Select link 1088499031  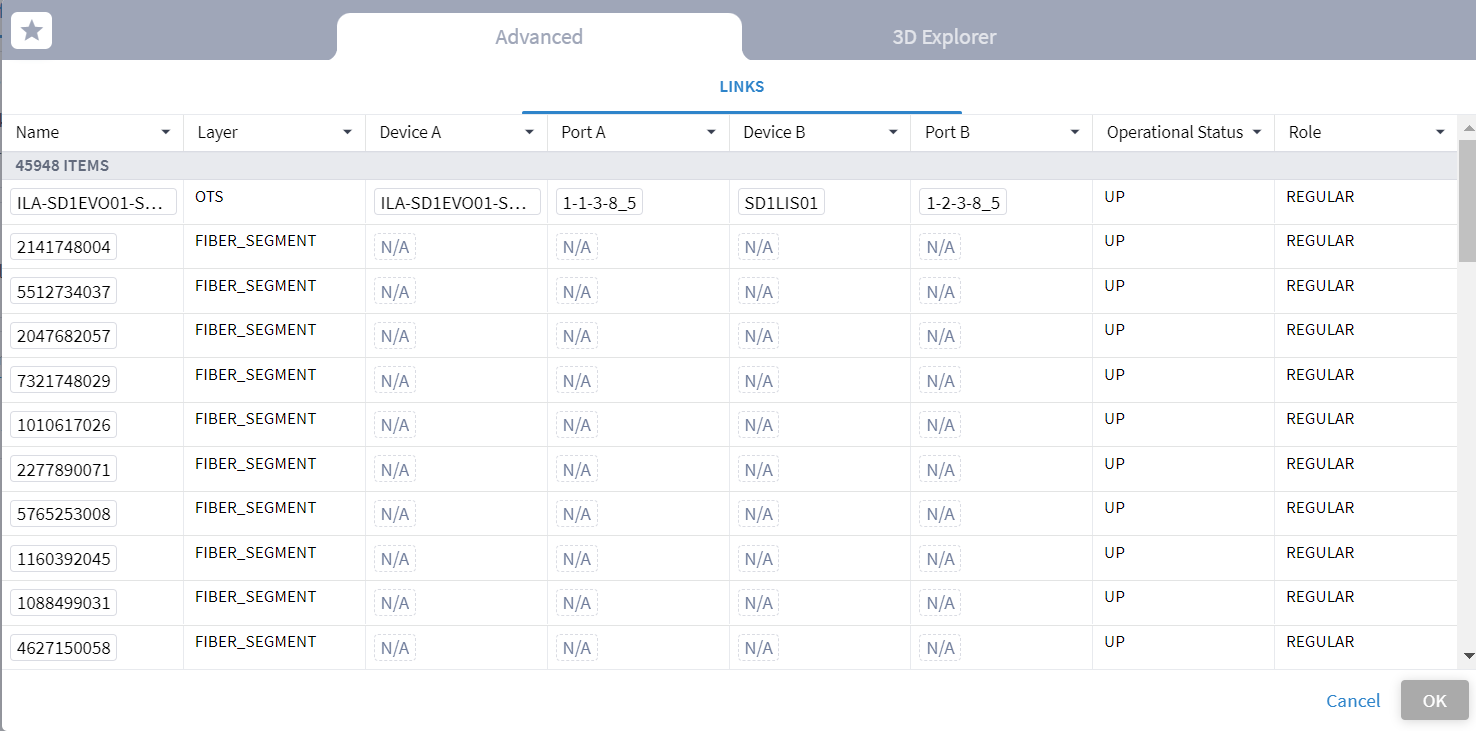pyautogui.click(x=63, y=603)
